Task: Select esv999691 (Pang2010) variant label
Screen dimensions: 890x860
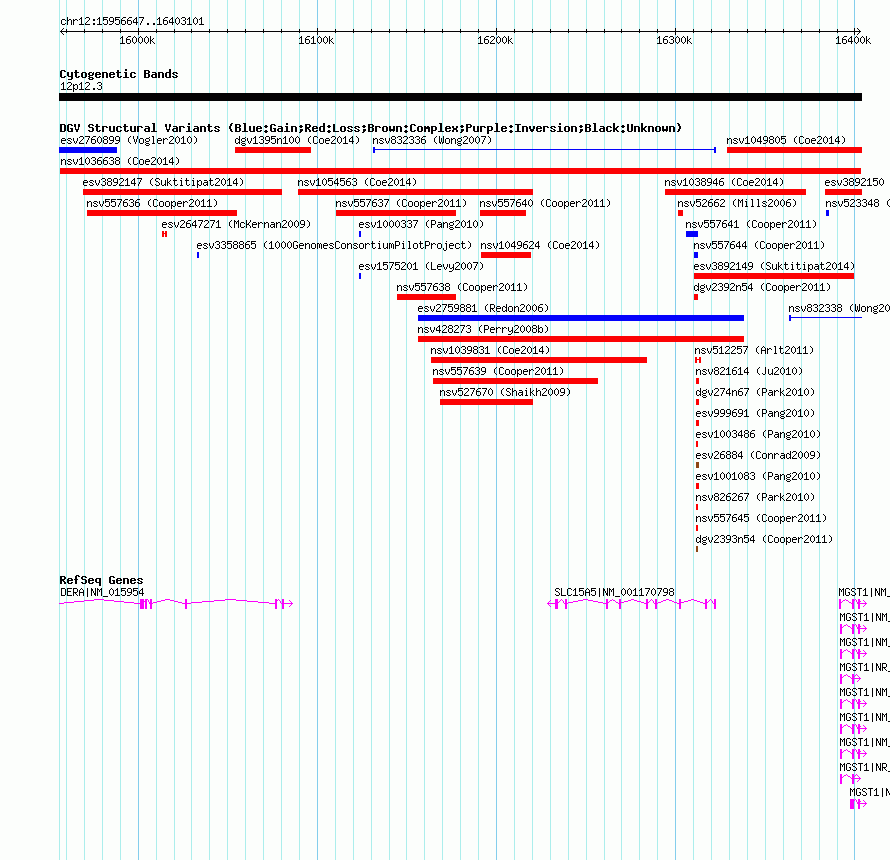Action: coord(755,413)
